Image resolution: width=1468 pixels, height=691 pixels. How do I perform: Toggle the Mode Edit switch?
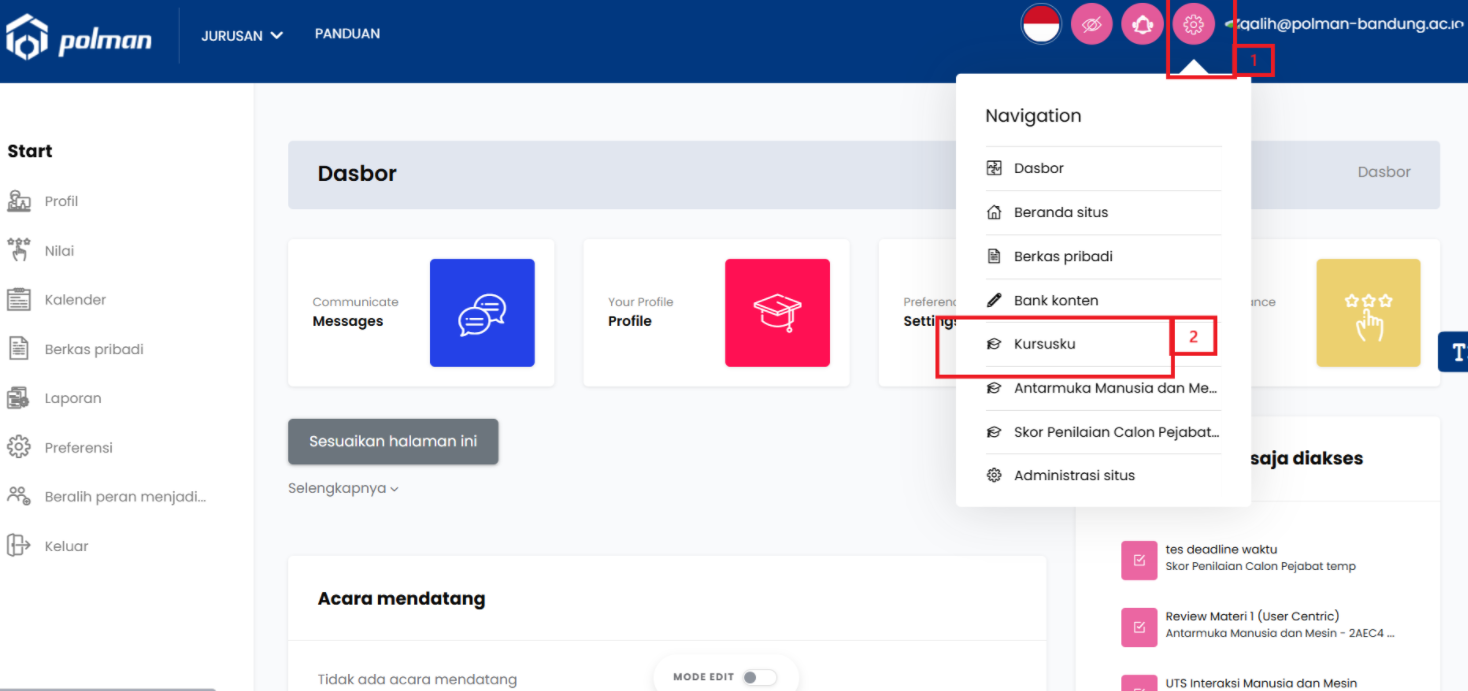[759, 677]
